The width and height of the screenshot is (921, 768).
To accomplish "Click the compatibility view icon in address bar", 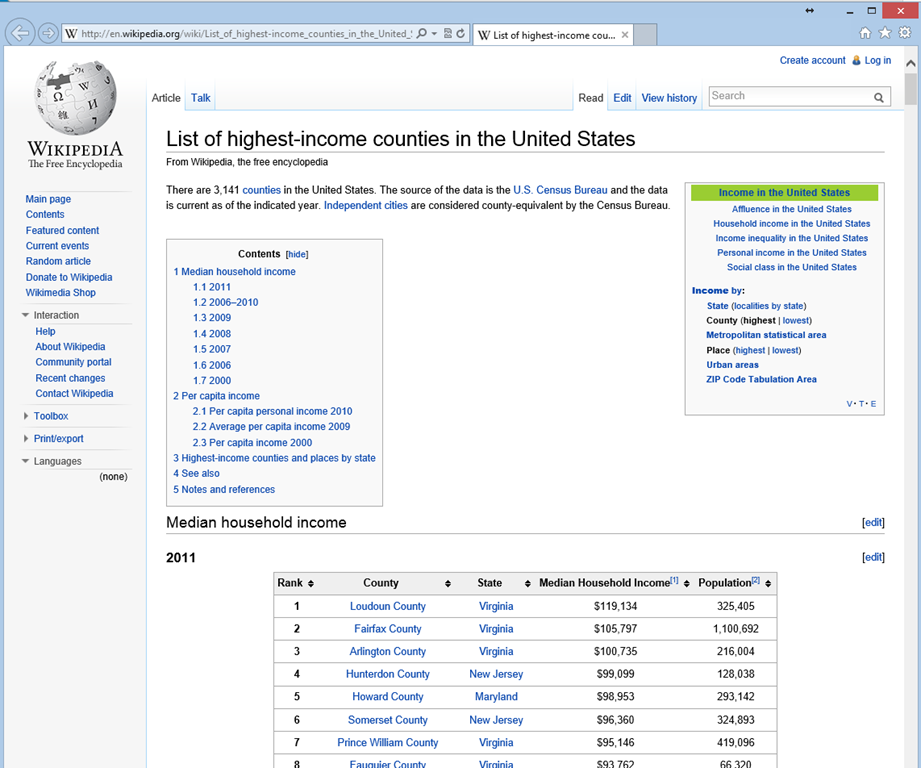I will (448, 33).
